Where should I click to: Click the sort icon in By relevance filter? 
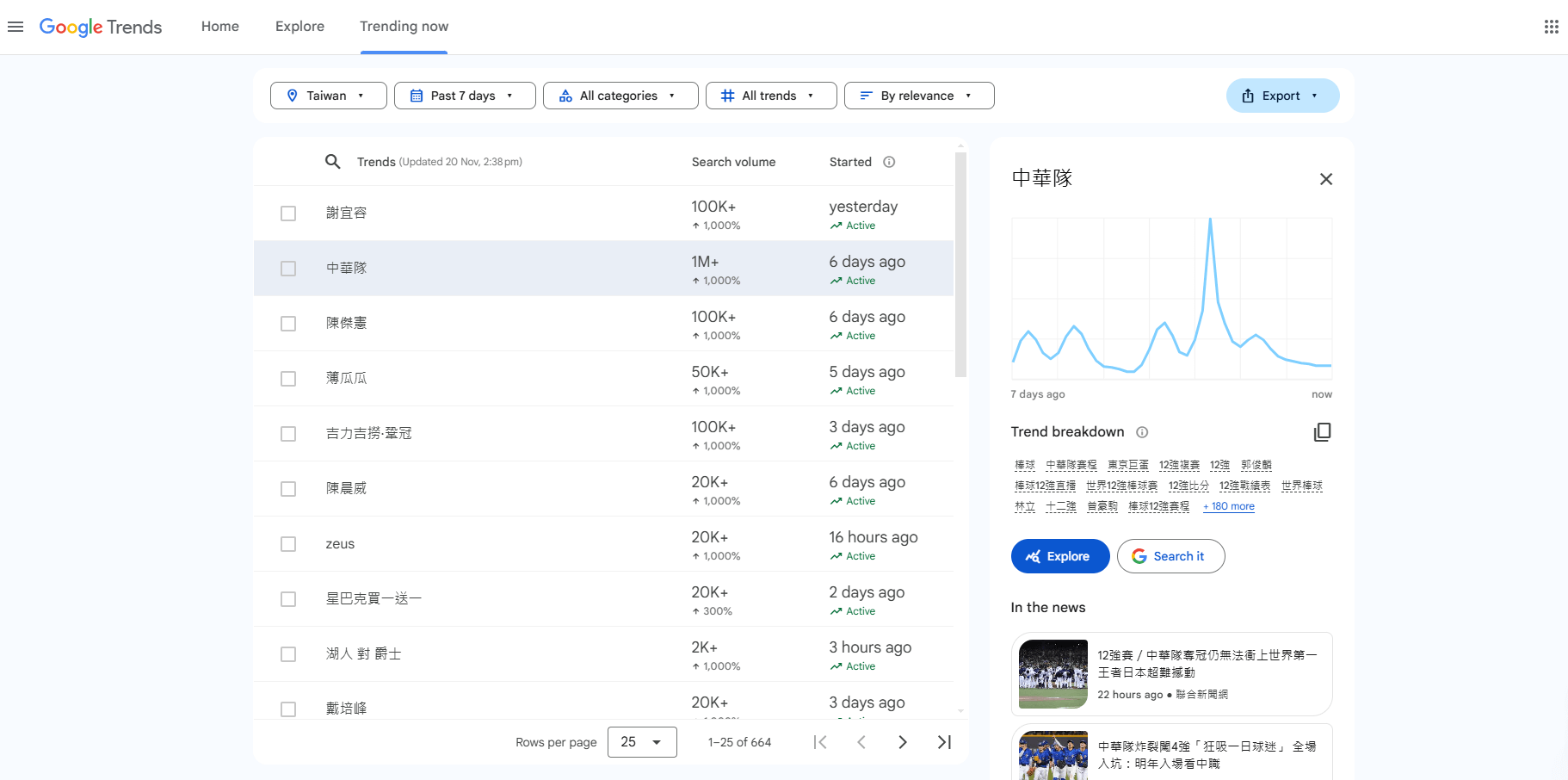click(866, 96)
